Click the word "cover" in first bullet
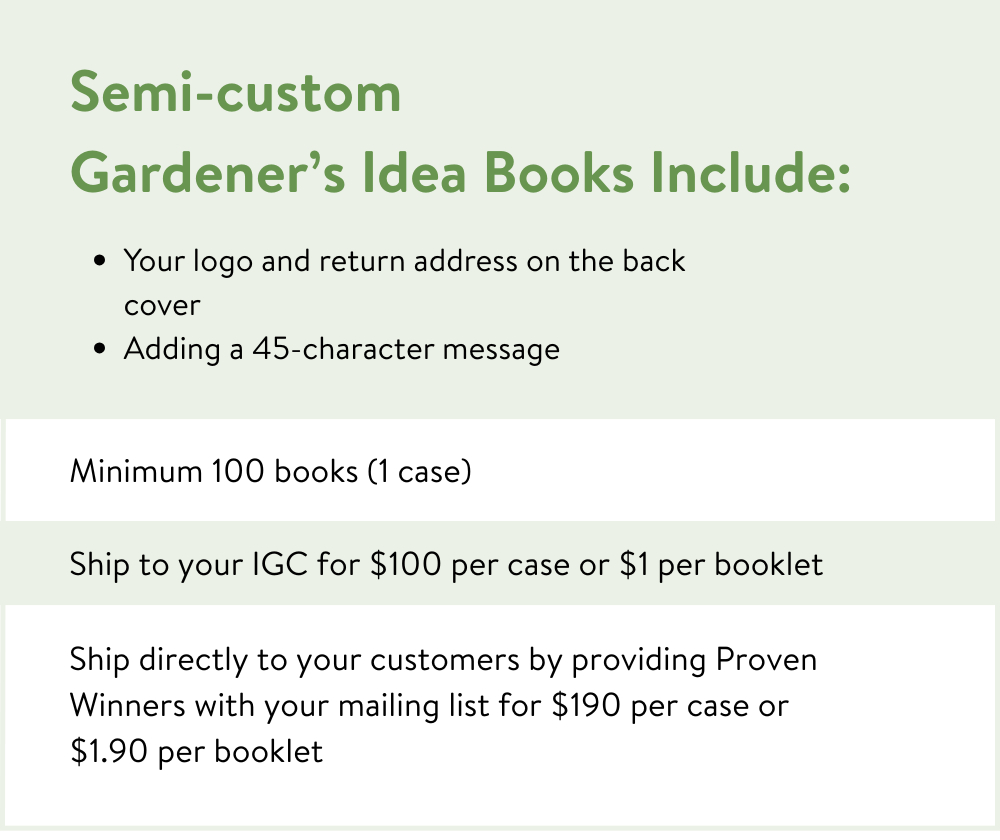Image resolution: width=1000 pixels, height=840 pixels. 162,305
